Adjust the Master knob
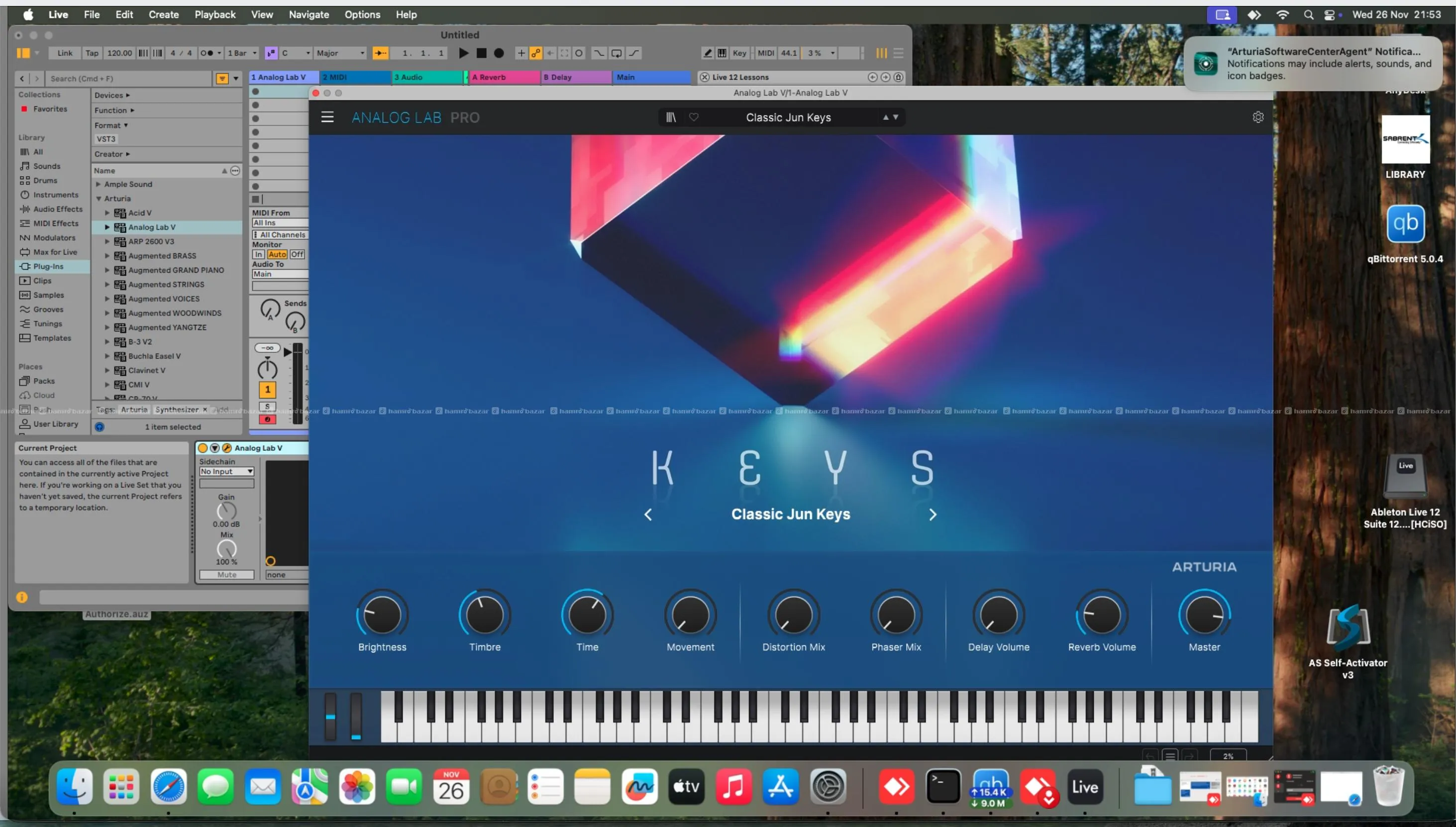 pos(1204,615)
